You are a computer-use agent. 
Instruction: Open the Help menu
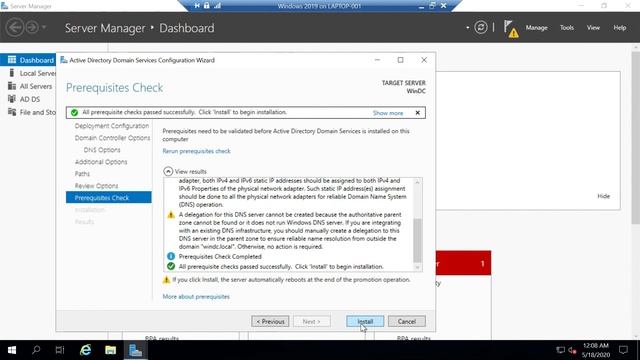pyautogui.click(x=620, y=28)
